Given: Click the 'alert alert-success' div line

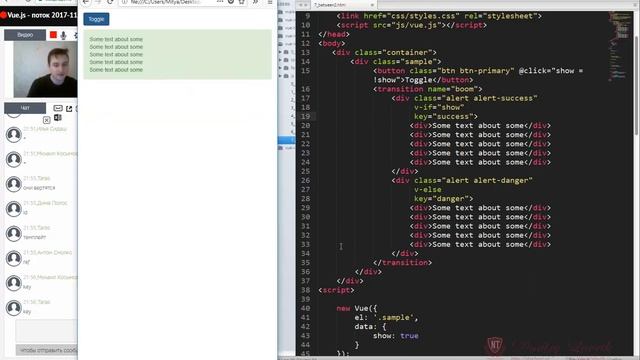Looking at the screenshot, I should 464,98.
